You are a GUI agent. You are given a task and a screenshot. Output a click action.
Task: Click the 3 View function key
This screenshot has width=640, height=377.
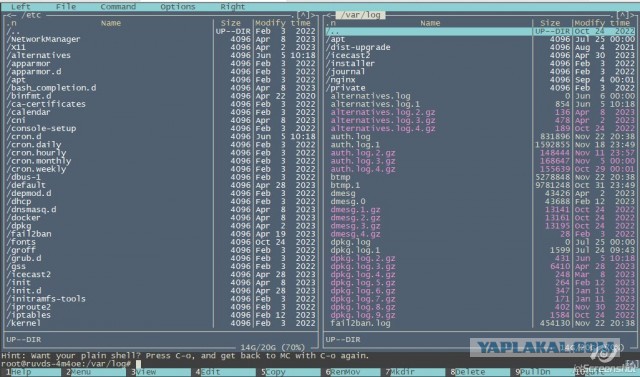[161, 372]
